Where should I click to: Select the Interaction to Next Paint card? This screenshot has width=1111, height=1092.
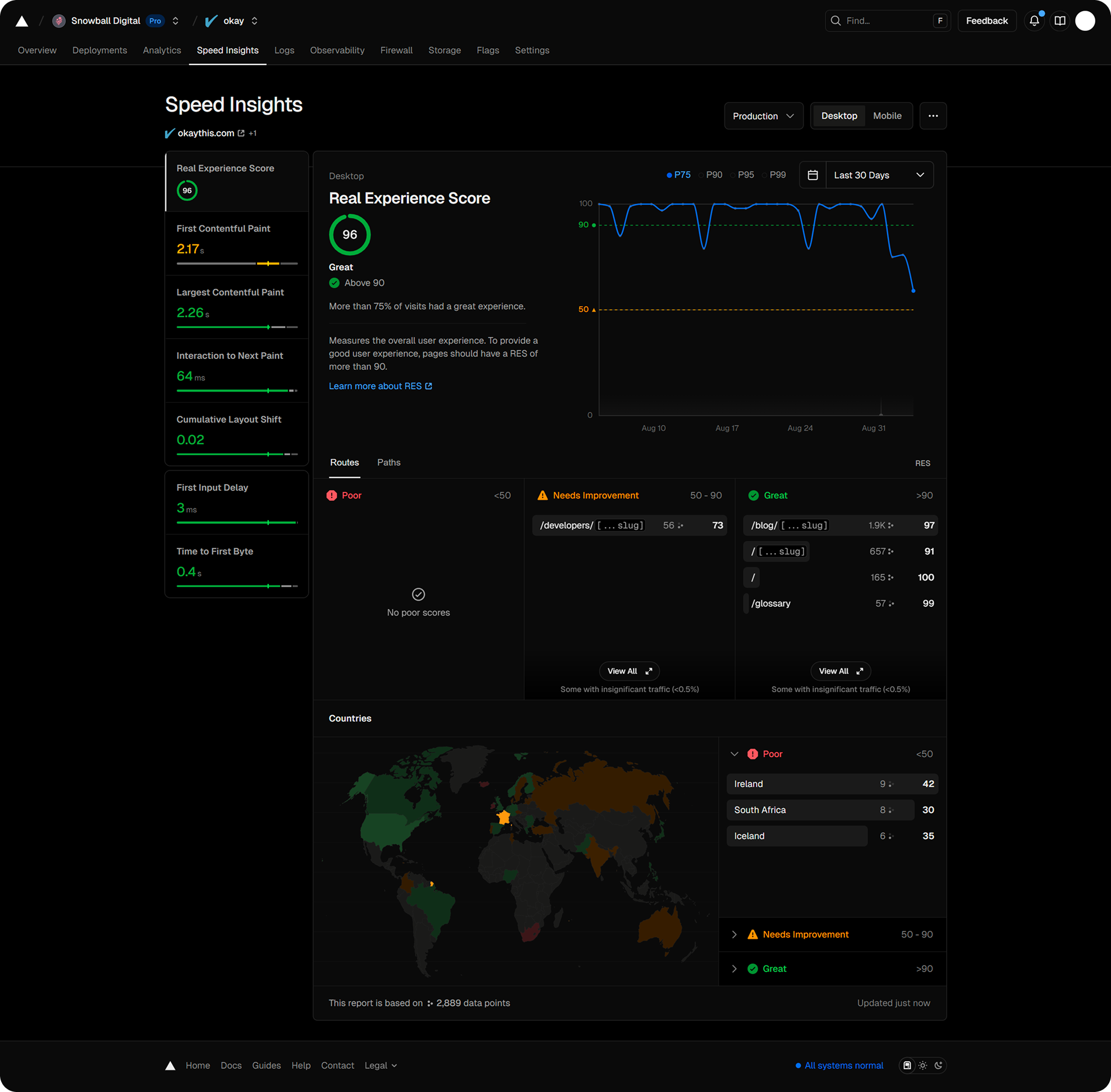(x=236, y=371)
